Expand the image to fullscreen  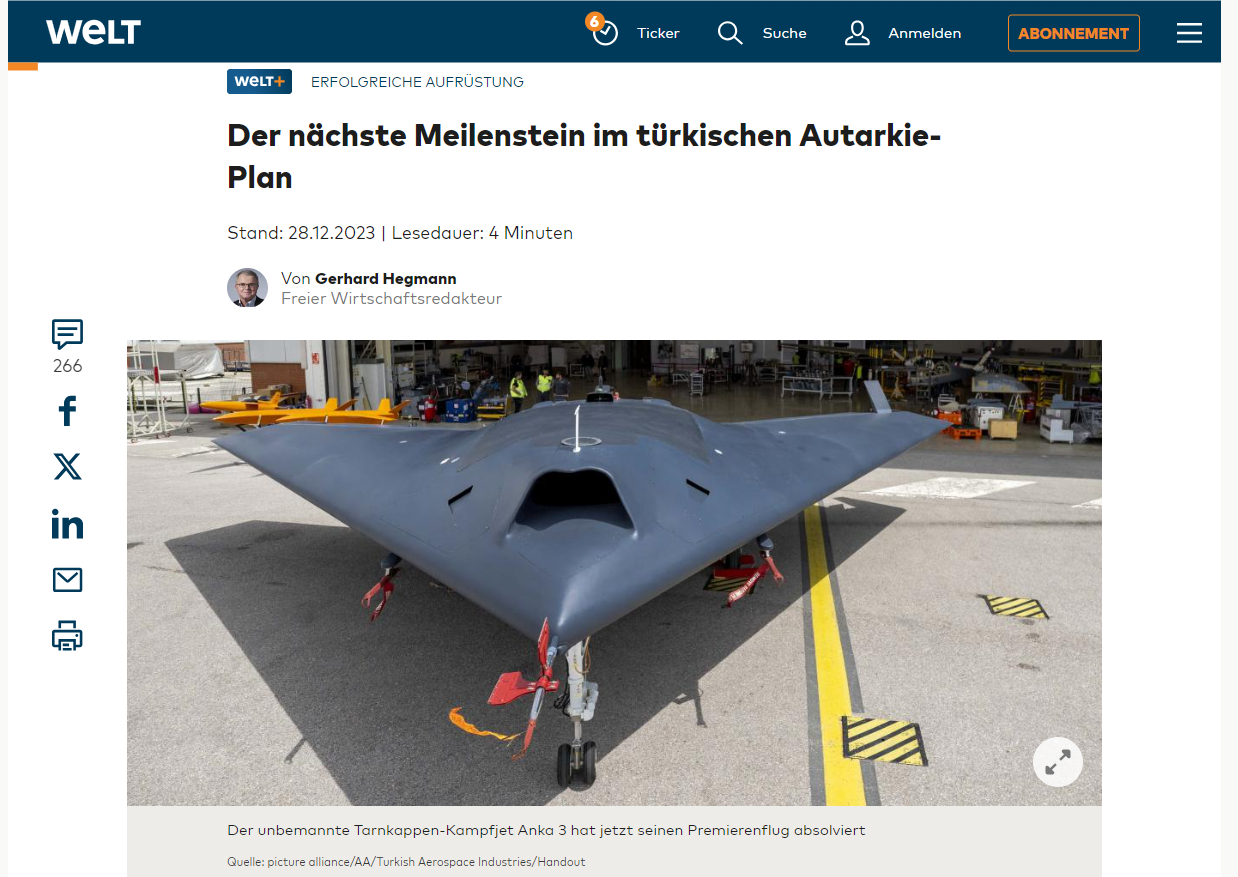[1057, 761]
